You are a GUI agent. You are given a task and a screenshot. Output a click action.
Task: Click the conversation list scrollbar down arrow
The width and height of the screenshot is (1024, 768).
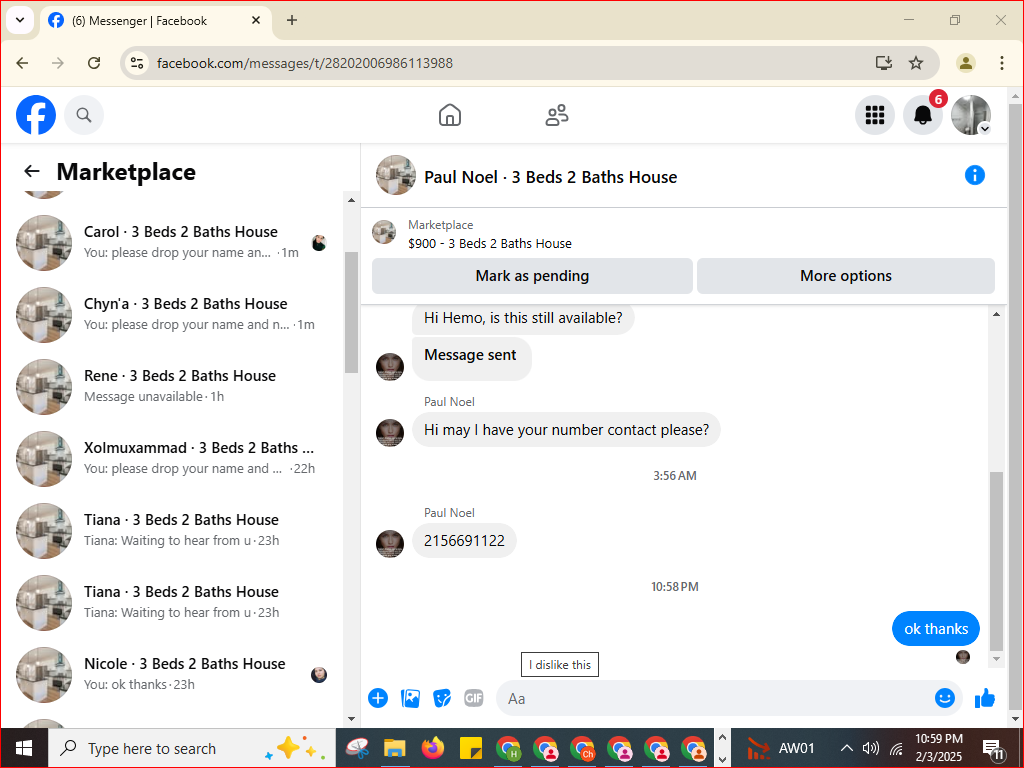[x=351, y=718]
